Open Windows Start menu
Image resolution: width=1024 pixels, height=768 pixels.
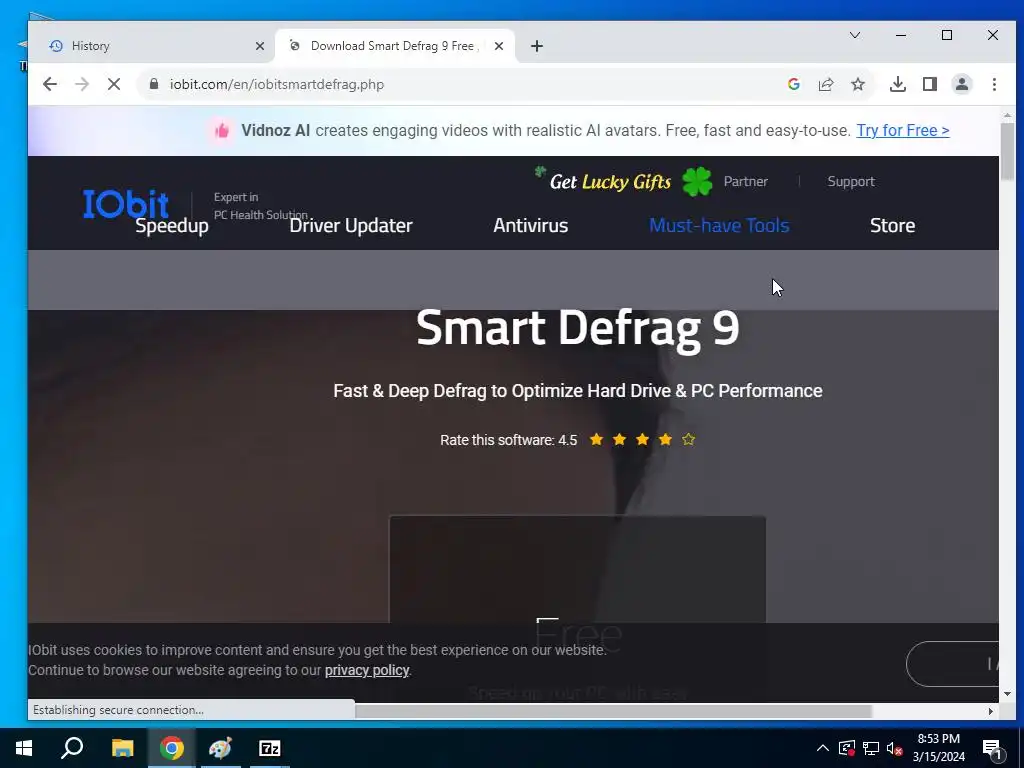tap(24, 748)
